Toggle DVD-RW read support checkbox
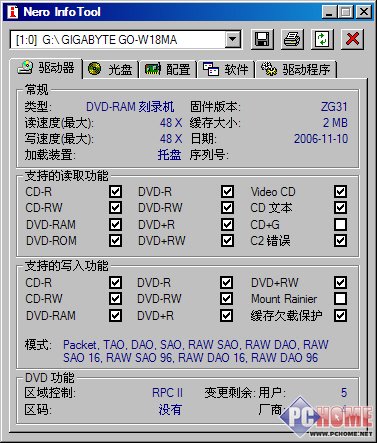 (x=227, y=208)
